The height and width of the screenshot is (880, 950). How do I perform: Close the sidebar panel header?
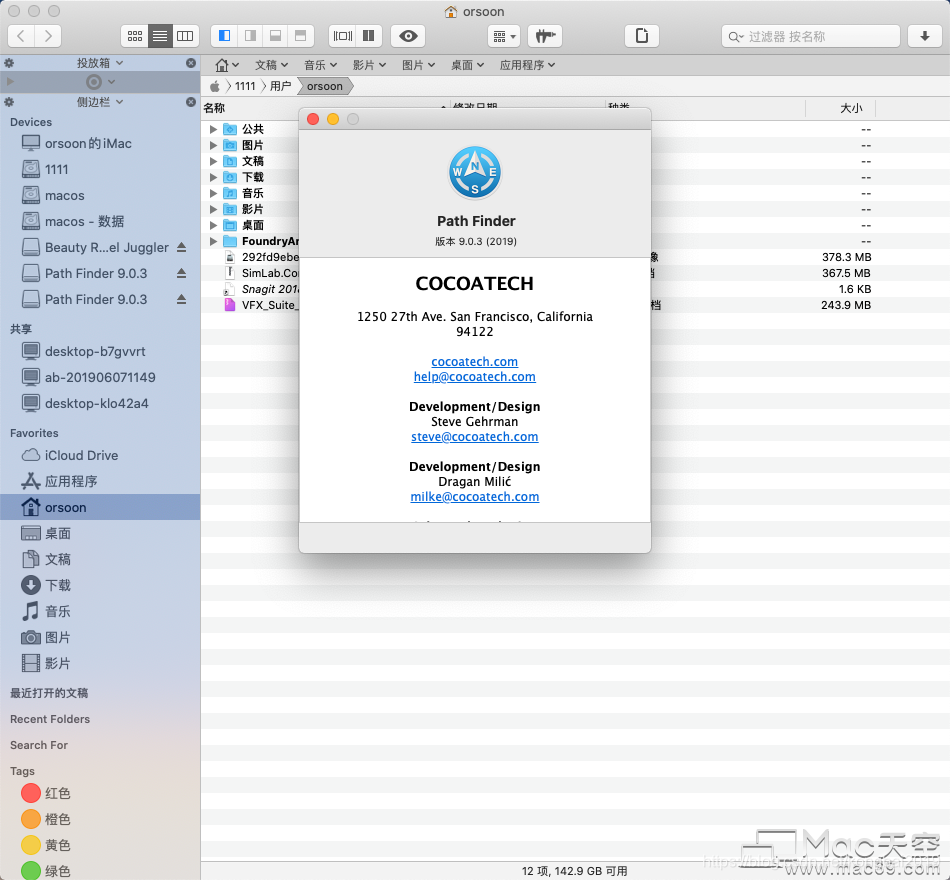(191, 102)
